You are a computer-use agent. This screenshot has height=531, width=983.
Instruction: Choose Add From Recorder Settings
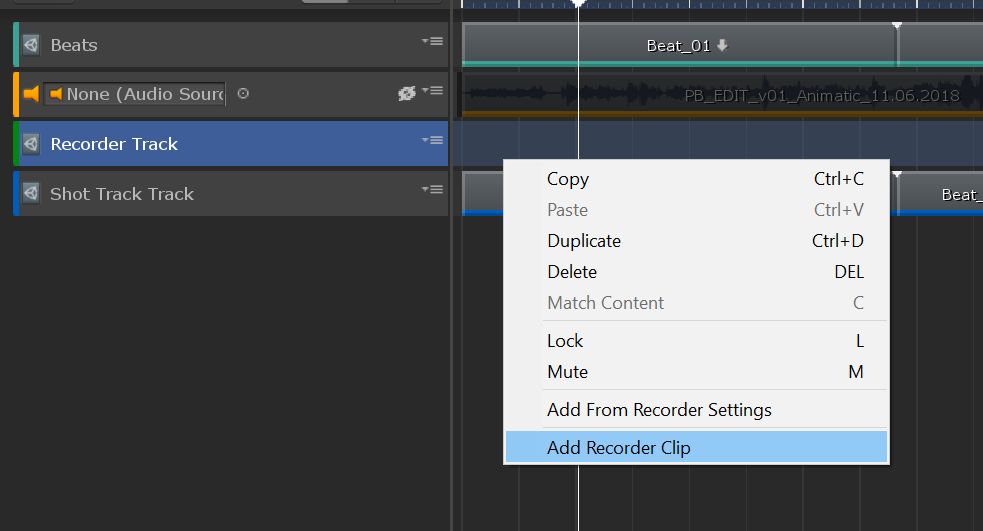tap(659, 410)
